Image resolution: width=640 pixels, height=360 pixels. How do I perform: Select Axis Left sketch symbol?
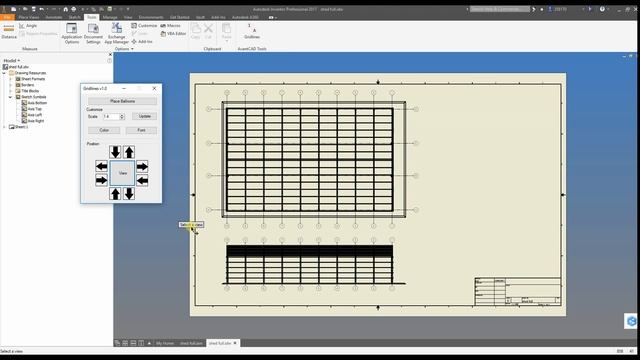(32, 115)
